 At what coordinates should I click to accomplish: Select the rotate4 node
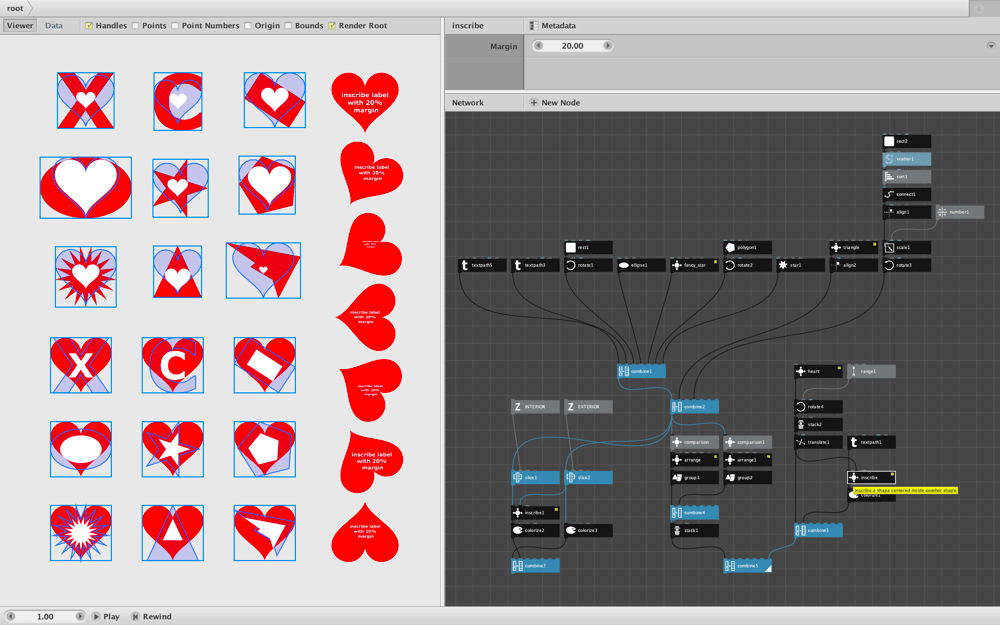[x=818, y=406]
